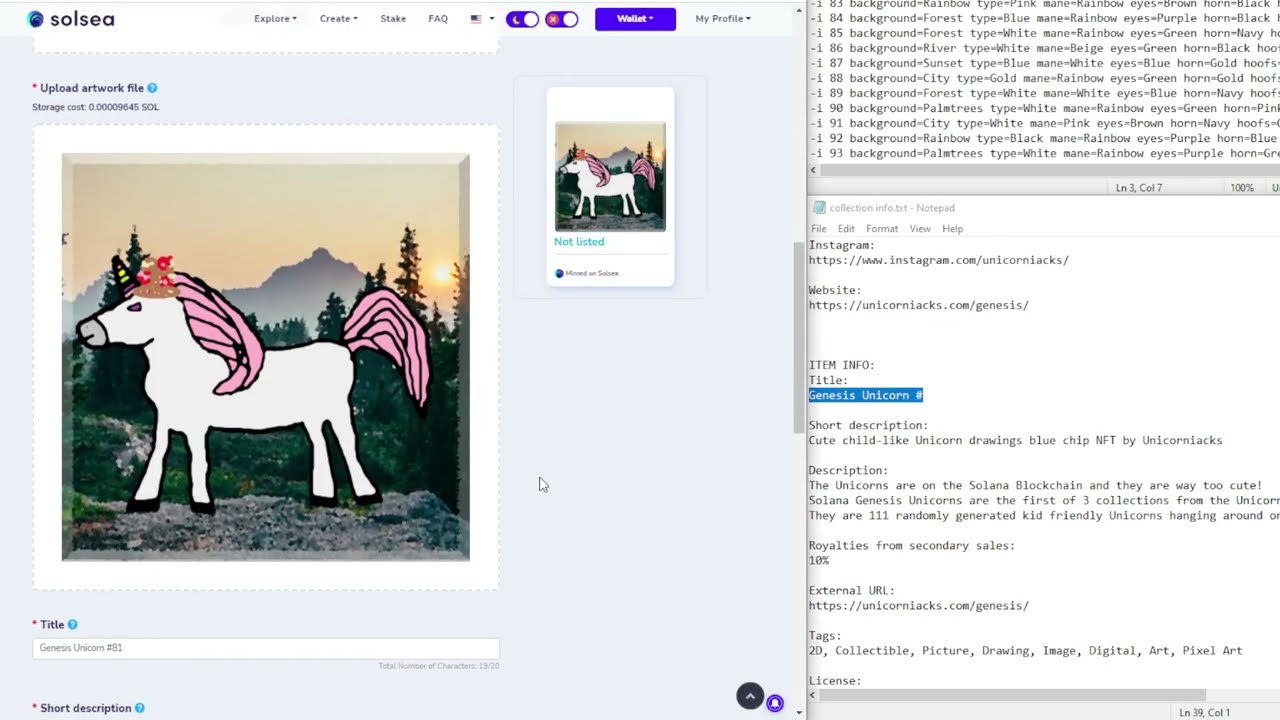Open the Wallet dropdown button

(635, 19)
